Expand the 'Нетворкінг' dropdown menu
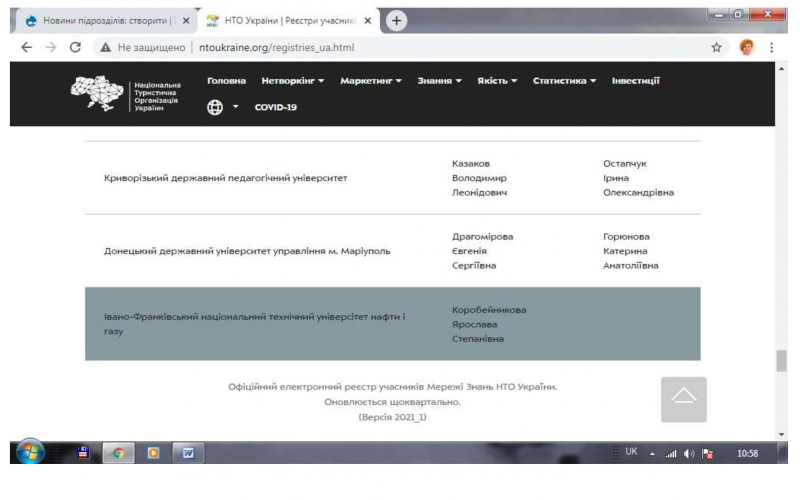The height and width of the screenshot is (500, 800). click(x=293, y=81)
